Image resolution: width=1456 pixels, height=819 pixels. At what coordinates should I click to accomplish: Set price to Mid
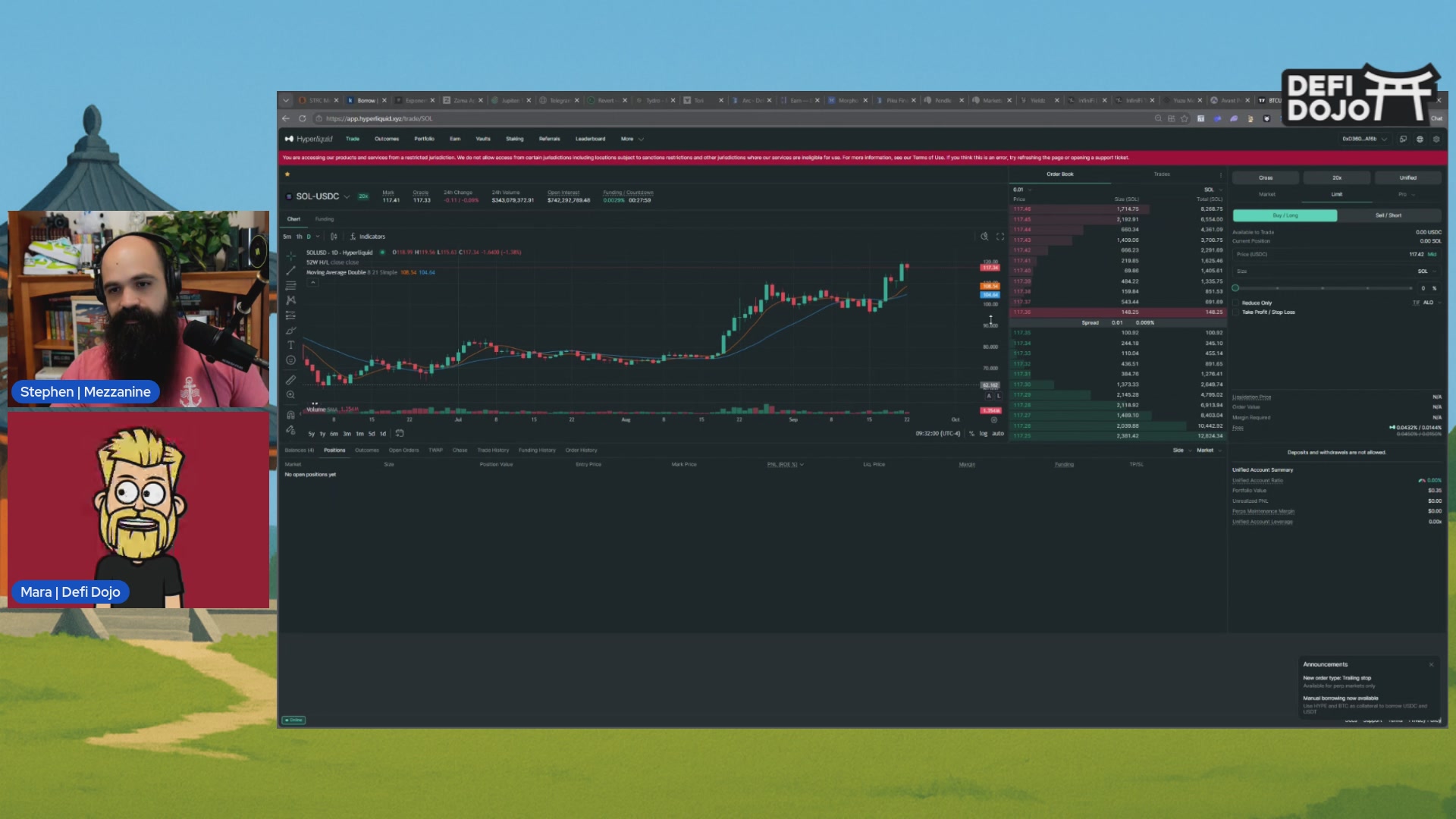point(1432,254)
